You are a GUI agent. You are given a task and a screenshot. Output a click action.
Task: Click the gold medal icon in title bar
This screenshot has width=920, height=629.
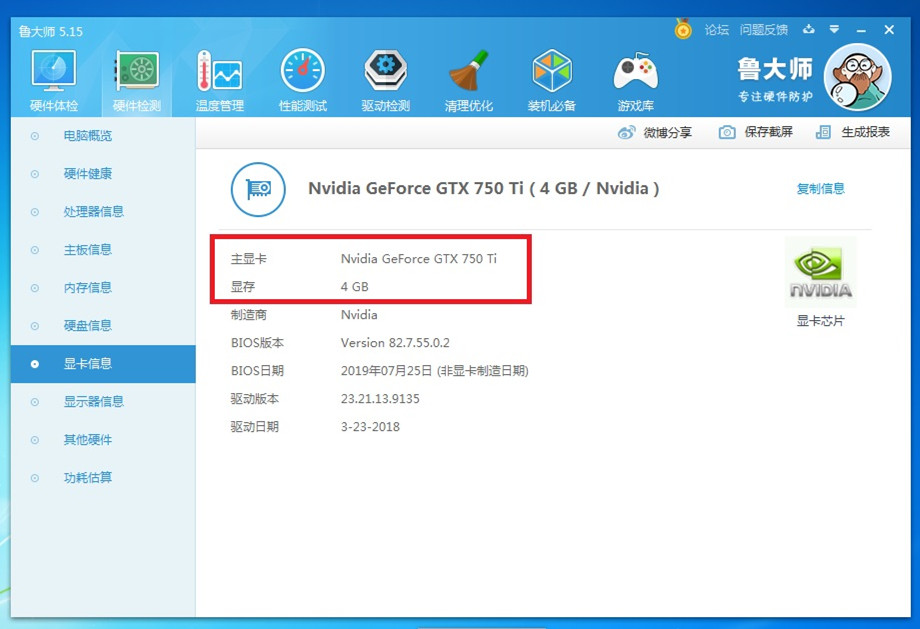pyautogui.click(x=683, y=29)
